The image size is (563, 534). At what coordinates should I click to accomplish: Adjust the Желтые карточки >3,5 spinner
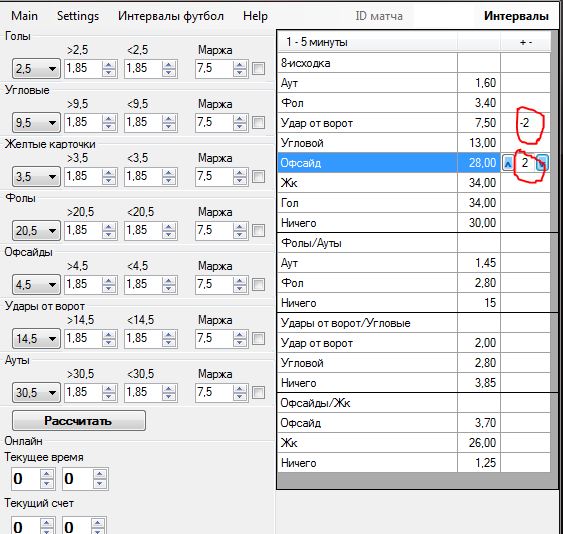(x=109, y=176)
